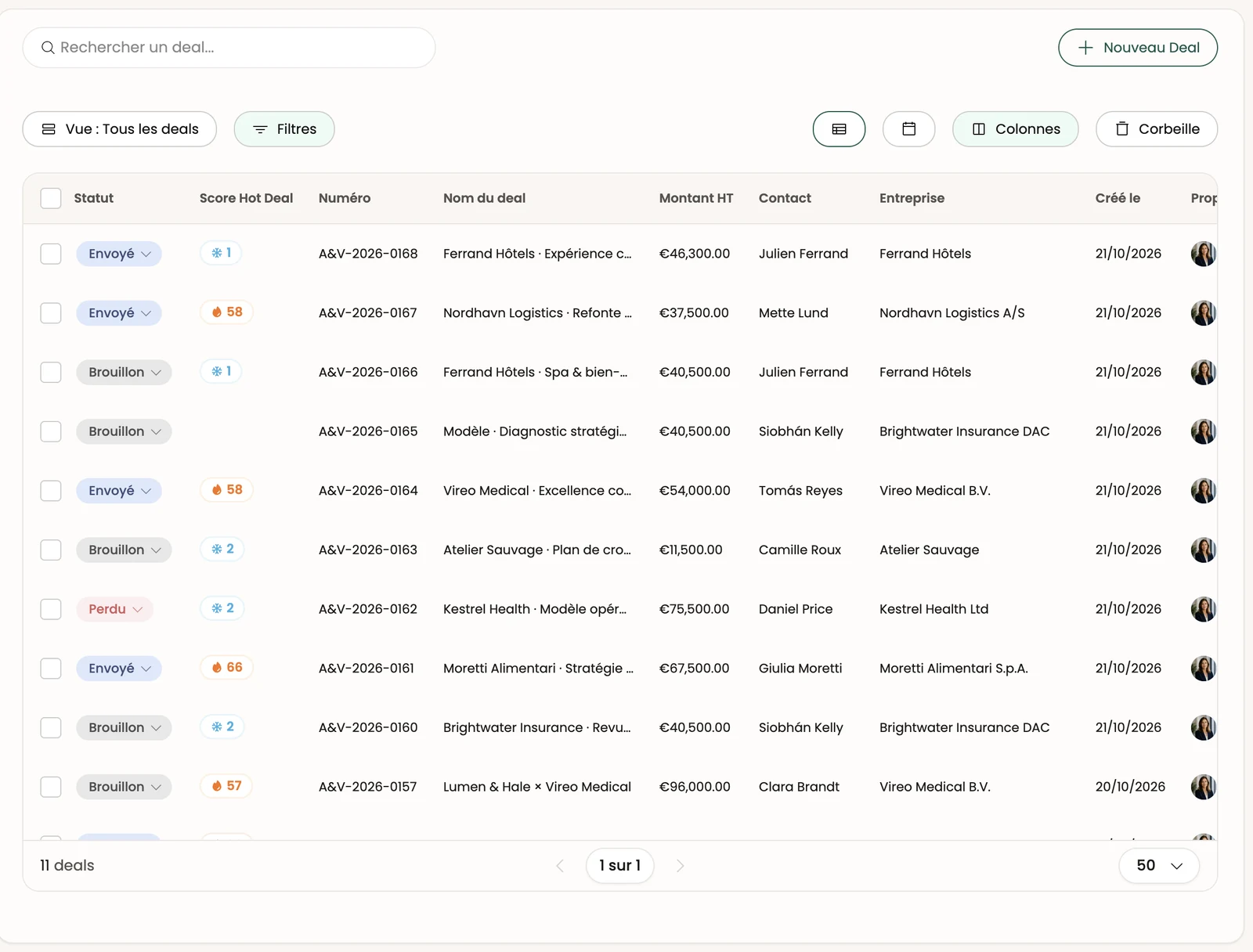Click the 1 sur 1 page indicator
The height and width of the screenshot is (952, 1253).
[620, 866]
